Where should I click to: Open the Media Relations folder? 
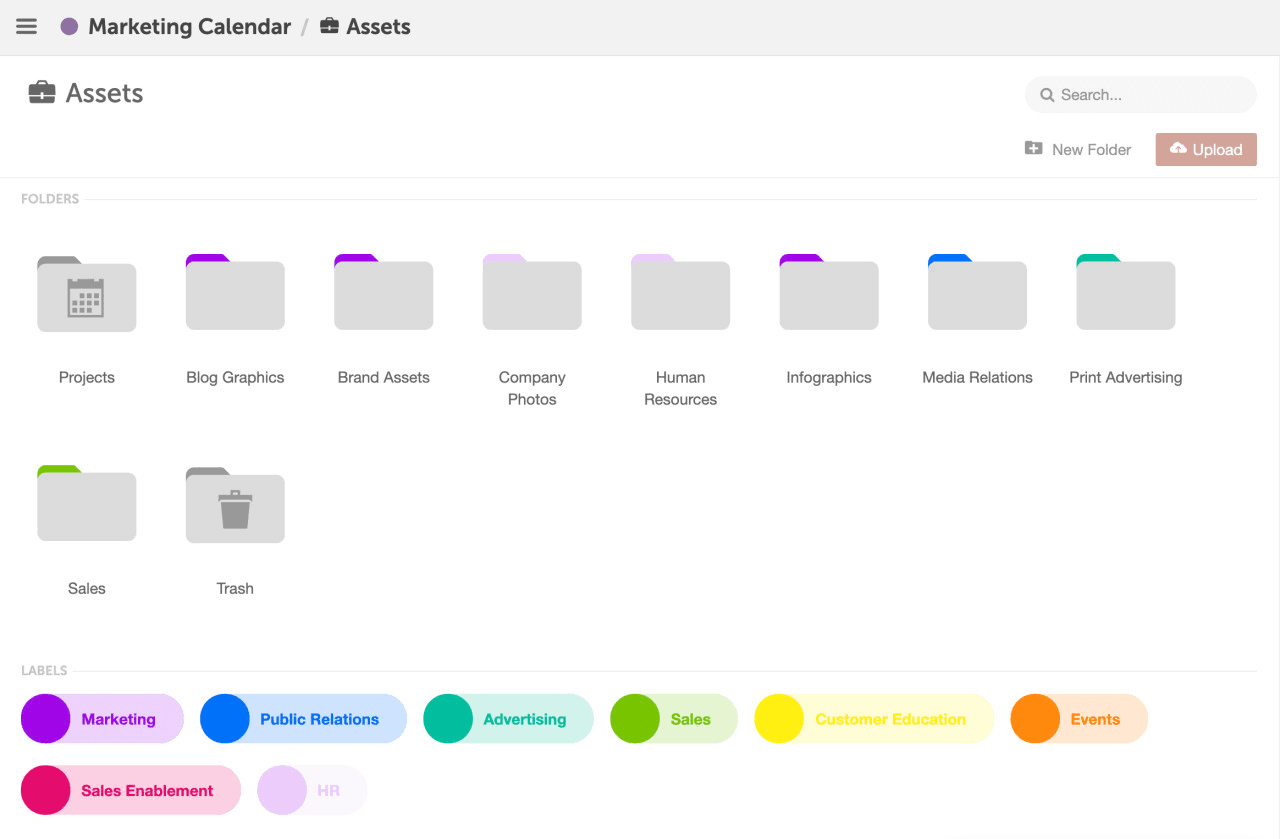click(x=977, y=294)
